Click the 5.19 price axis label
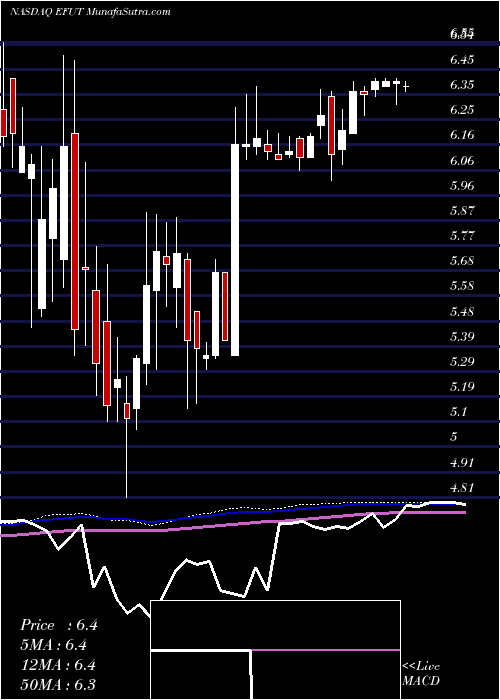 [462, 386]
